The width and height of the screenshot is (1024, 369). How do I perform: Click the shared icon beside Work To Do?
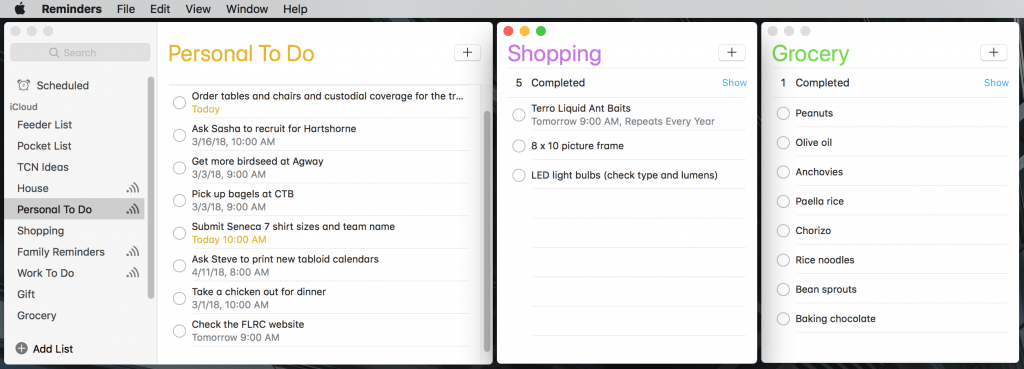coord(133,273)
